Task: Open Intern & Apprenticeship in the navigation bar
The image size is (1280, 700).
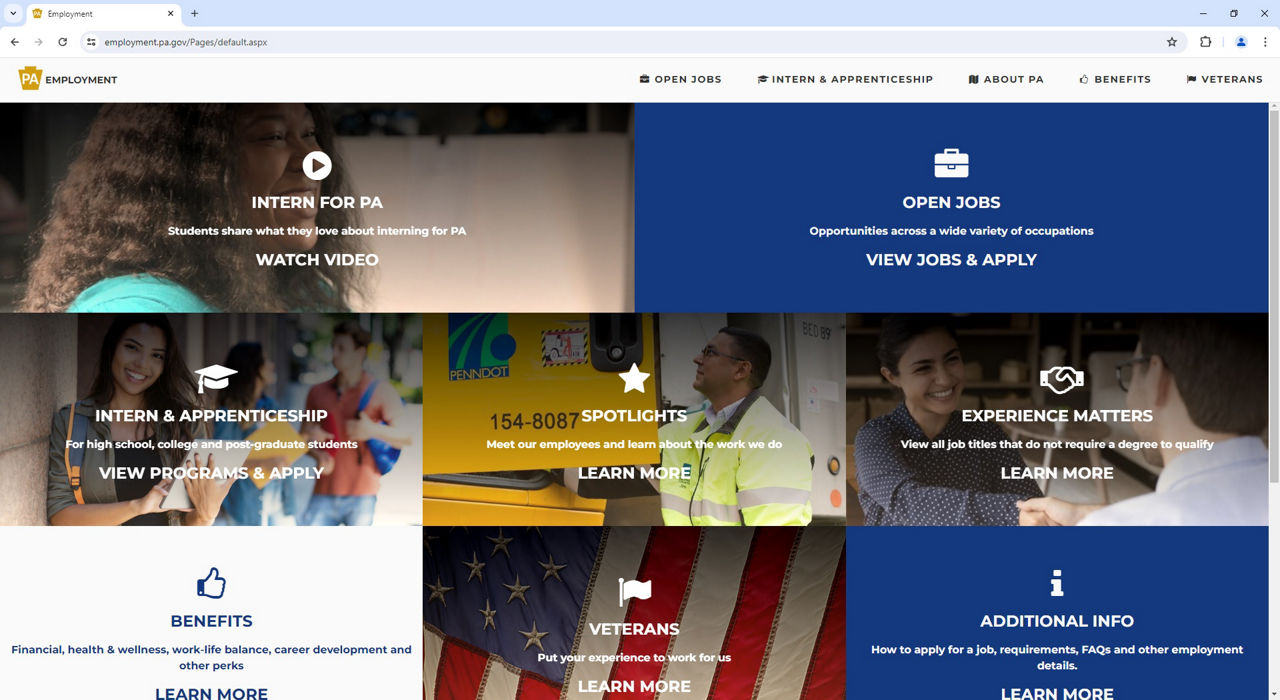Action: click(x=845, y=79)
